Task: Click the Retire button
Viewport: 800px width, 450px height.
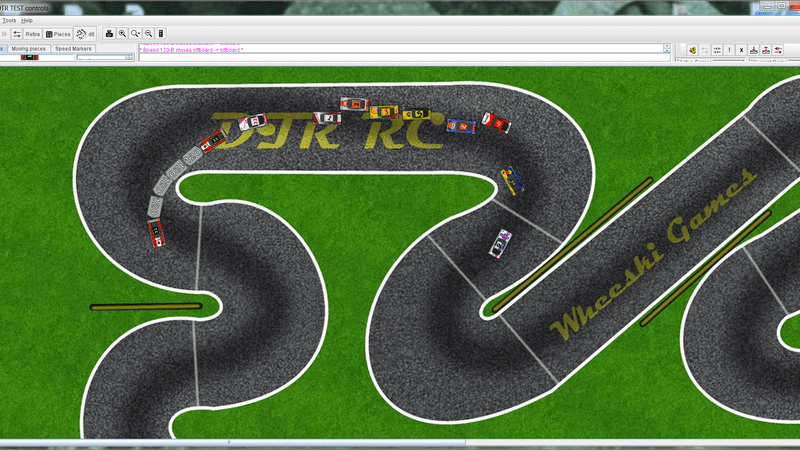Action: [x=33, y=34]
